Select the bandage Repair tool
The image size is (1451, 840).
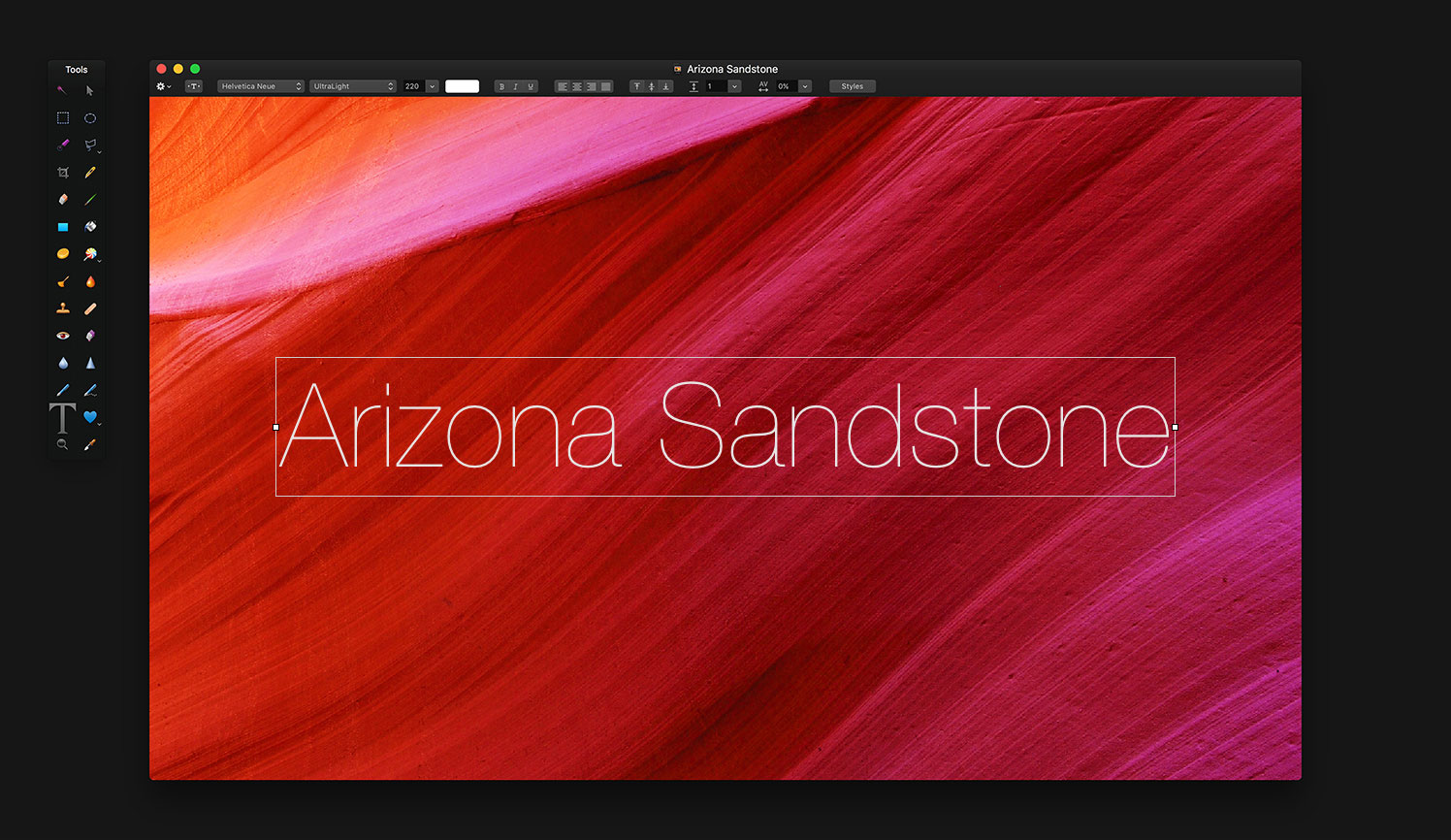90,308
